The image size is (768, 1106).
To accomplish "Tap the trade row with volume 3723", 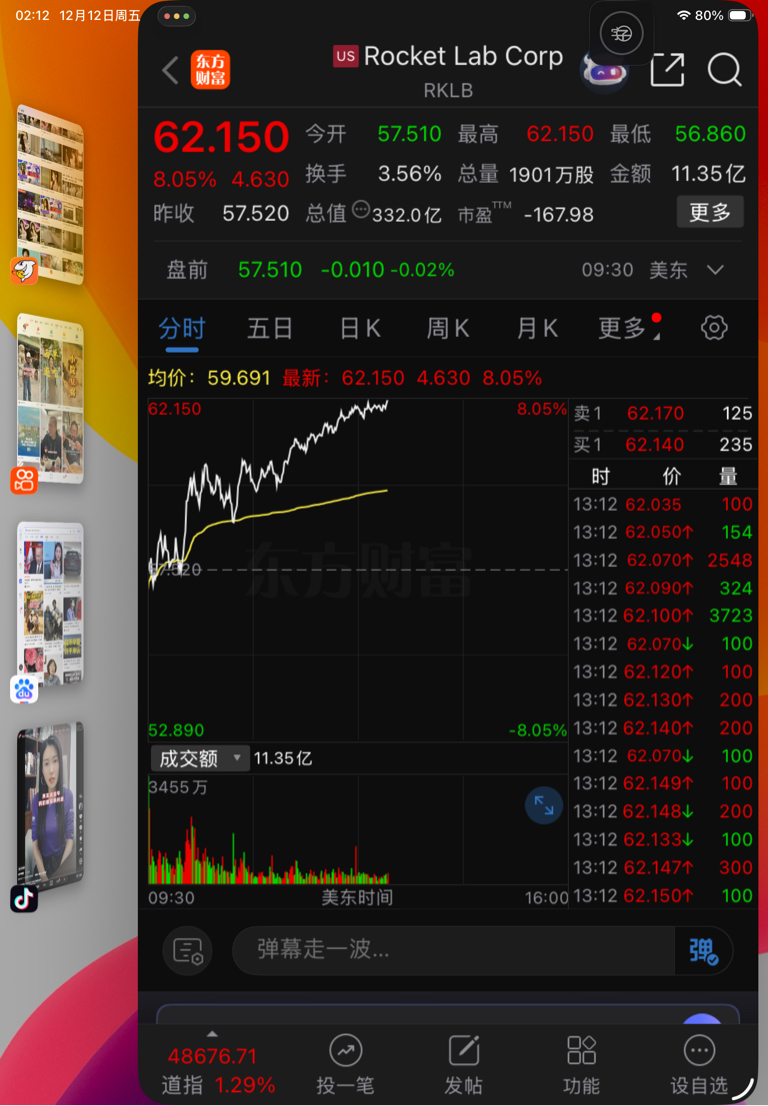I will click(662, 616).
